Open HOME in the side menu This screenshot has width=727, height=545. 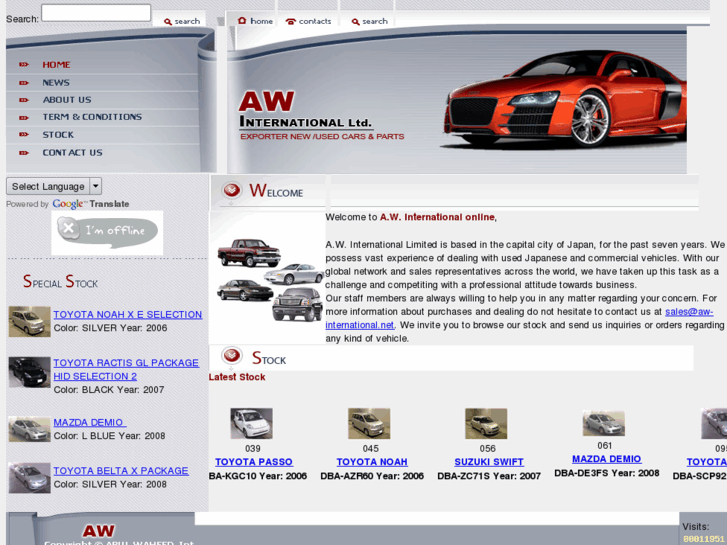[x=57, y=64]
